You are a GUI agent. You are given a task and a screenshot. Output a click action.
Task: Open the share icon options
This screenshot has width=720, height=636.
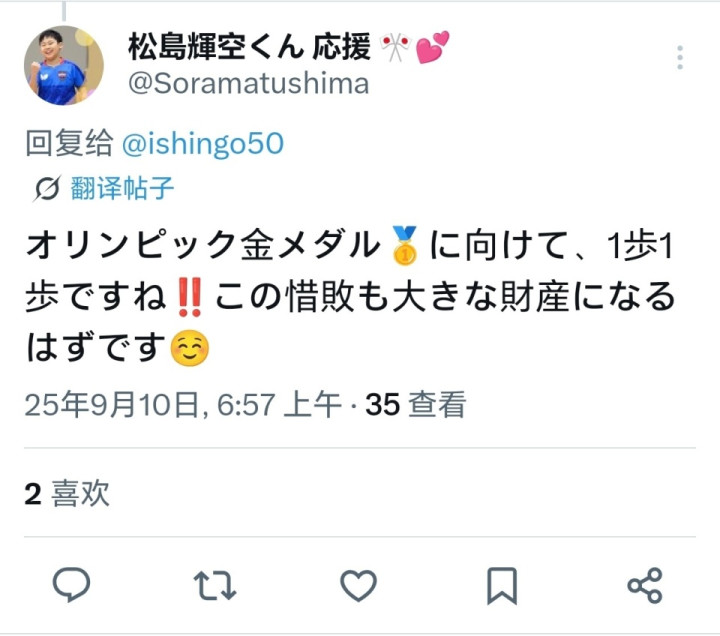[645, 585]
